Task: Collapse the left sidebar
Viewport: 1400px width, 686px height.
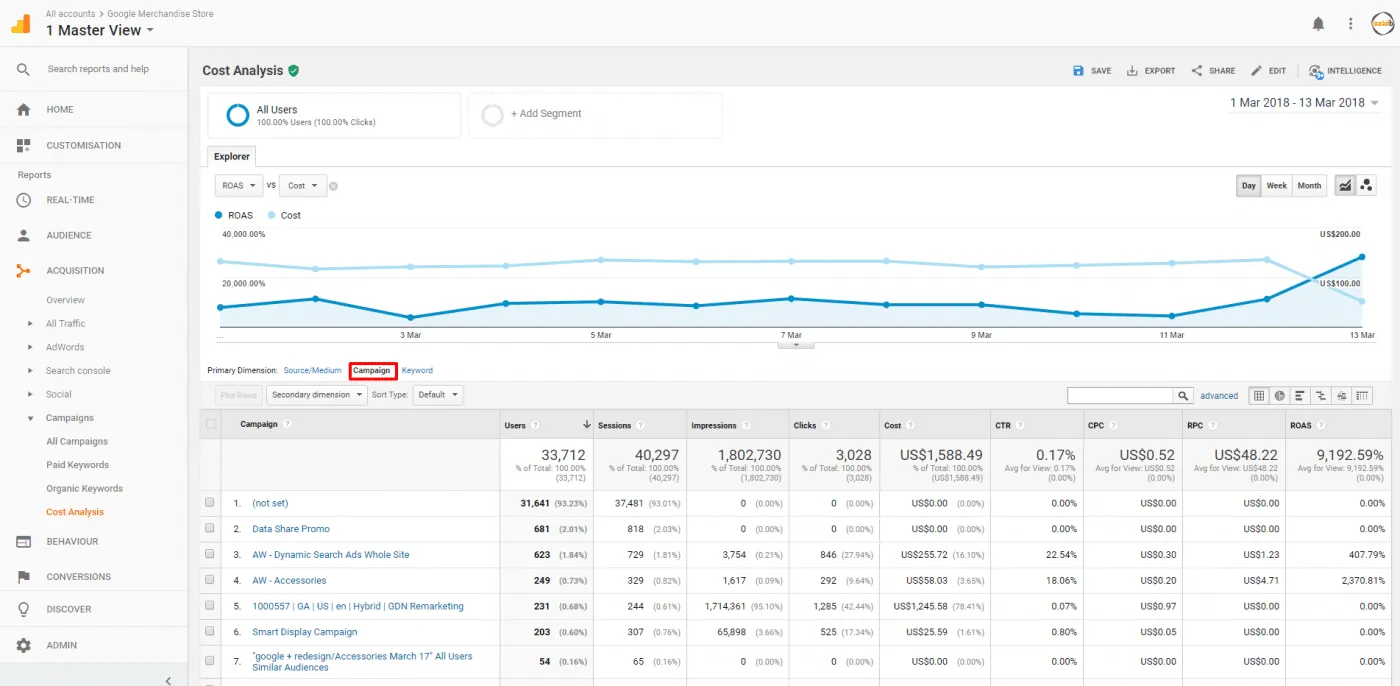Action: click(x=169, y=680)
